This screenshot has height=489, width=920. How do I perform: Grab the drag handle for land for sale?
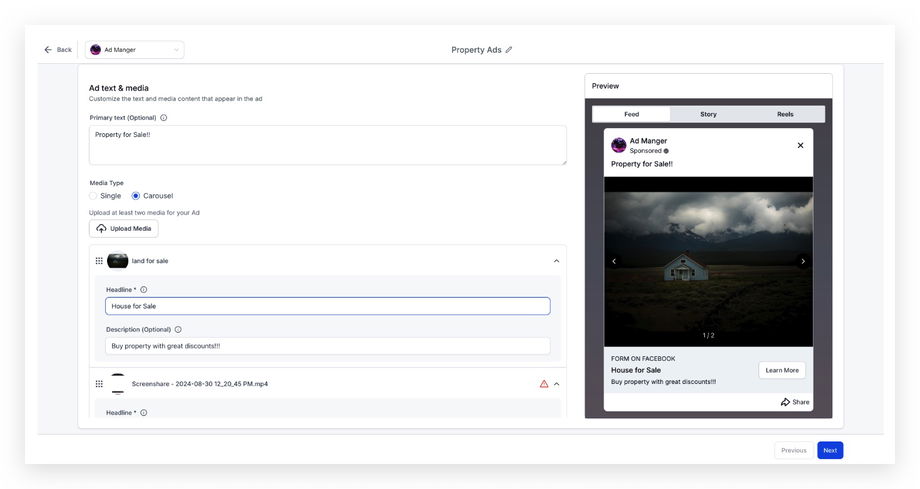click(x=99, y=261)
